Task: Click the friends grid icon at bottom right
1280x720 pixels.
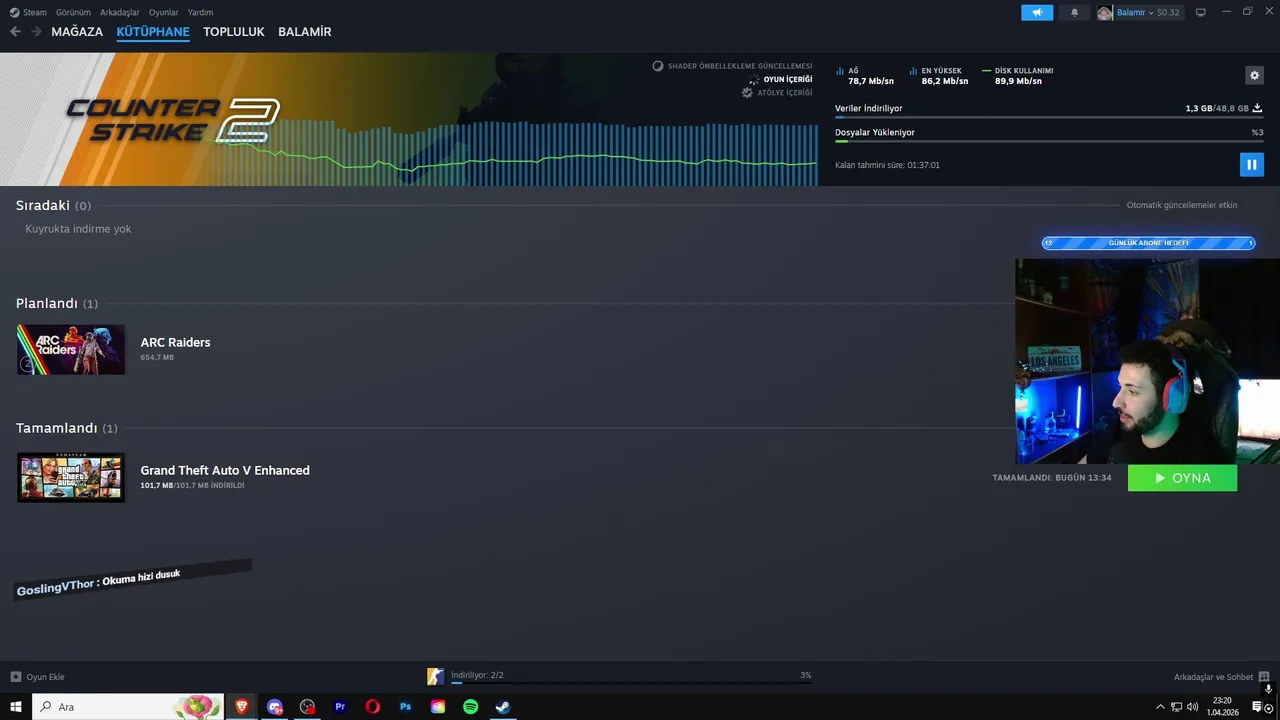Action: pos(1264,677)
